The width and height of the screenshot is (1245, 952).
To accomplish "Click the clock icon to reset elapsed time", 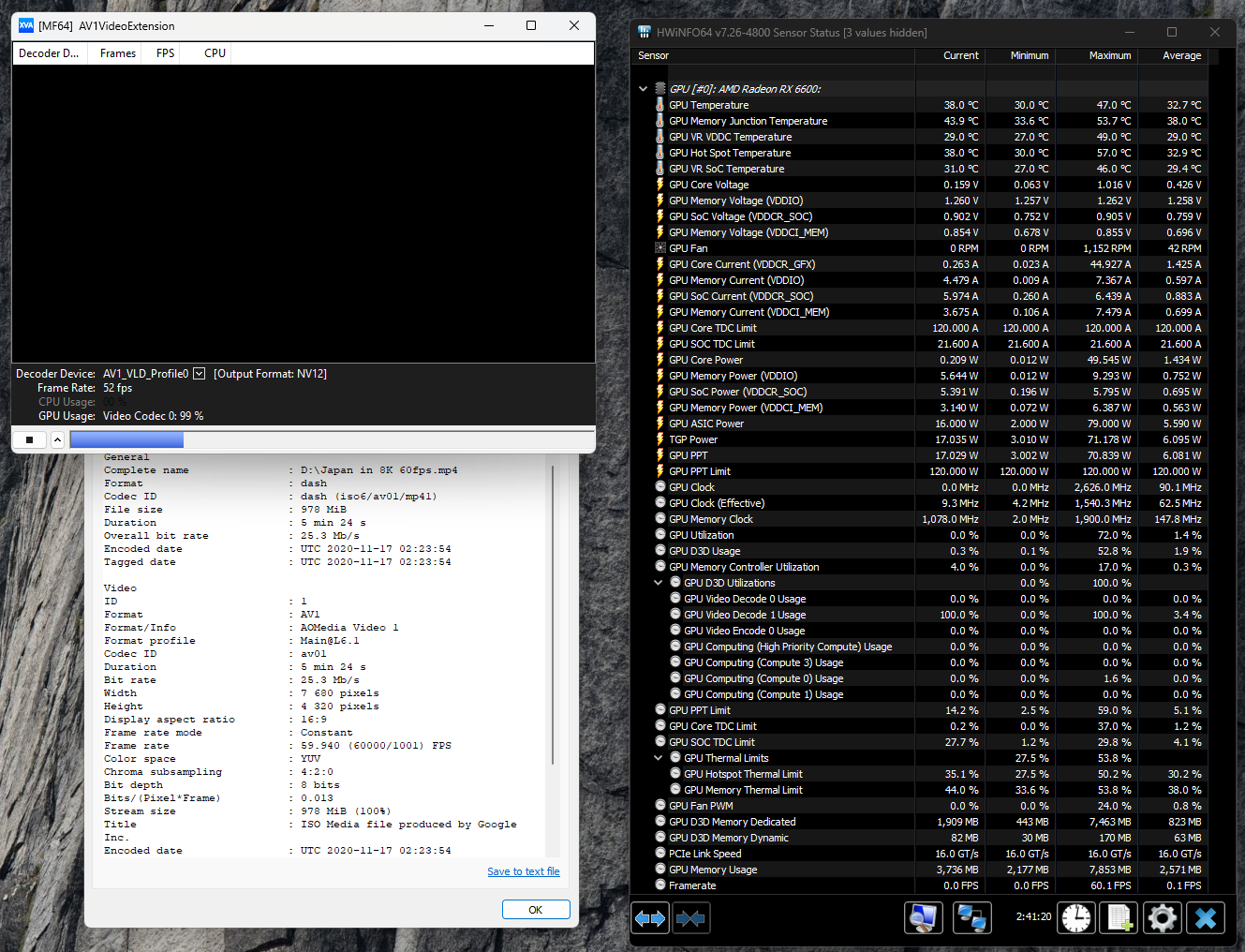I will 1076,918.
